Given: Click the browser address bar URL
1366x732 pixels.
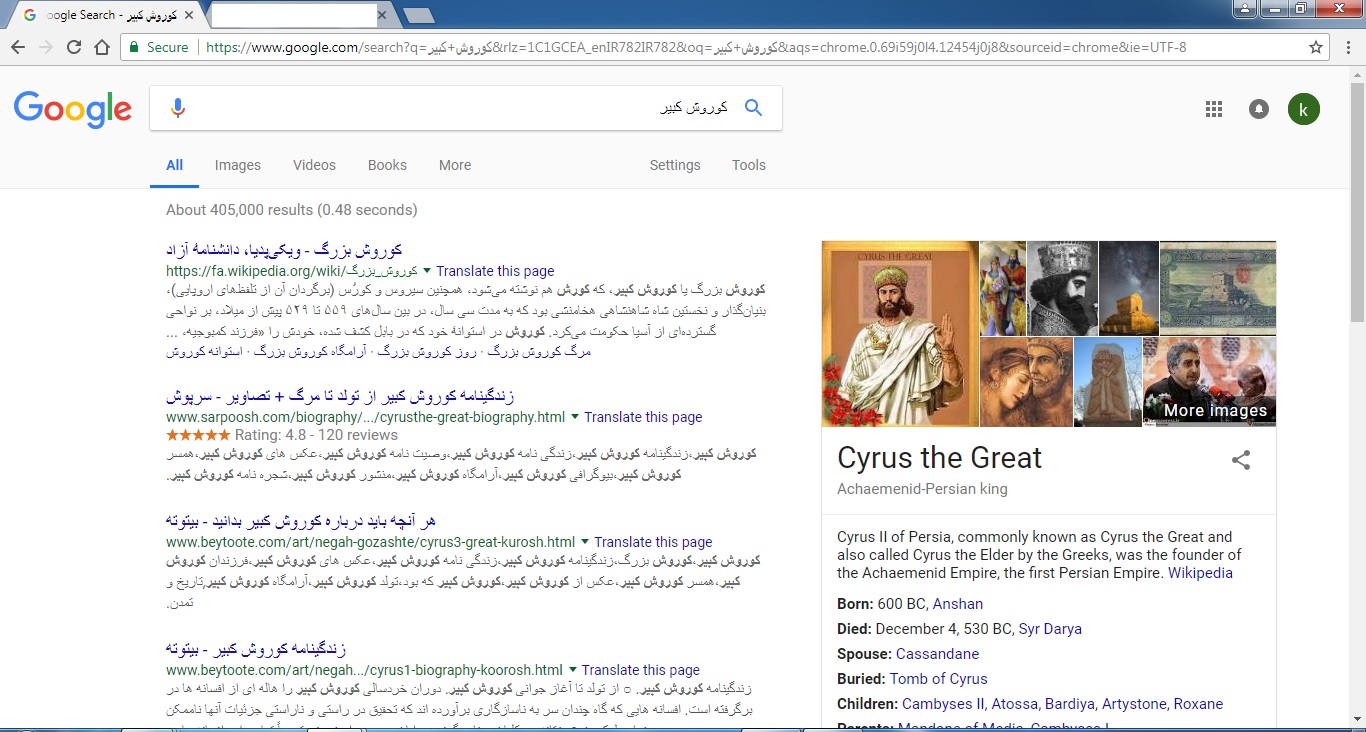Looking at the screenshot, I should 695,47.
